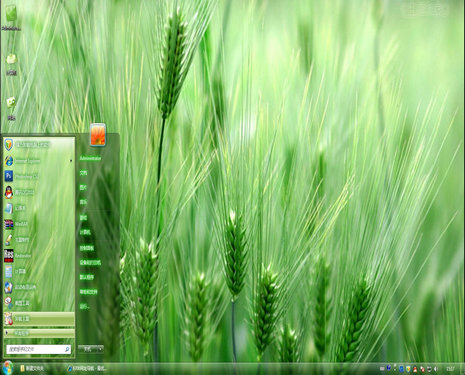Click the Shut down button
Image resolution: width=465 pixels, height=375 pixels.
pos(88,349)
